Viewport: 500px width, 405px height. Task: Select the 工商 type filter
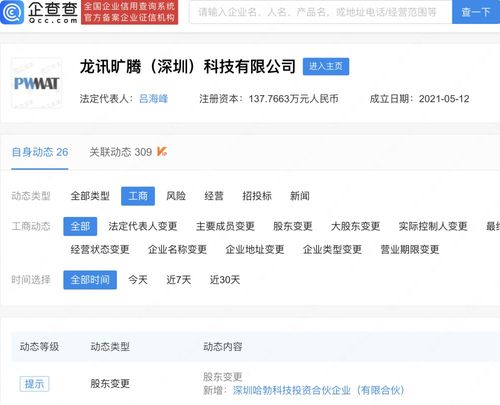click(138, 196)
